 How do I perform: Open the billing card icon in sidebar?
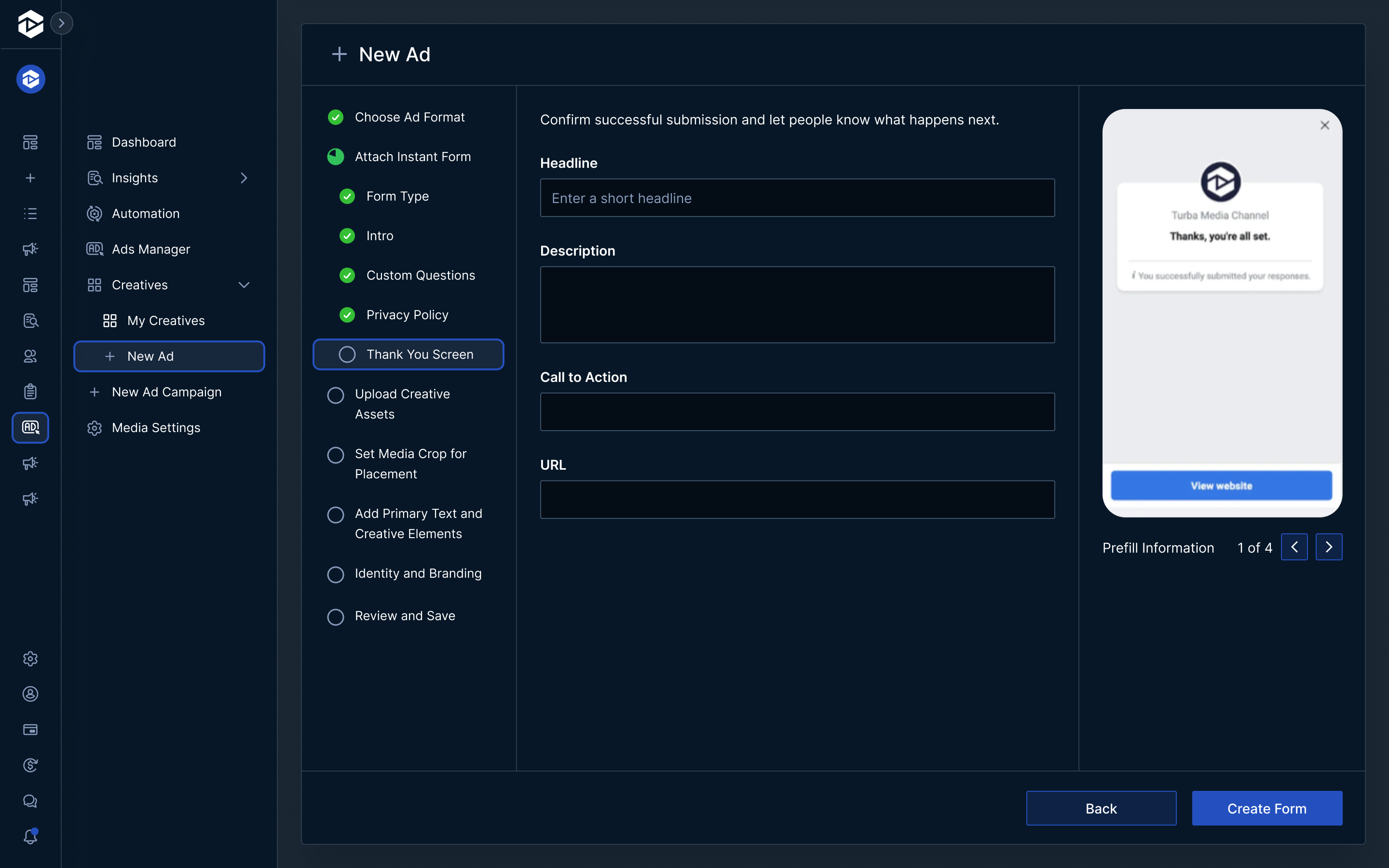tap(30, 730)
